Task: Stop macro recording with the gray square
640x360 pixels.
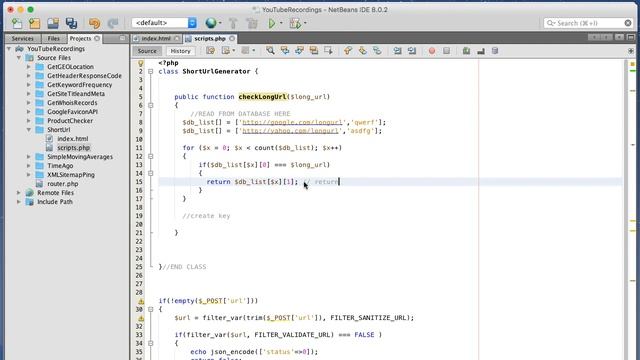Action: (x=447, y=51)
